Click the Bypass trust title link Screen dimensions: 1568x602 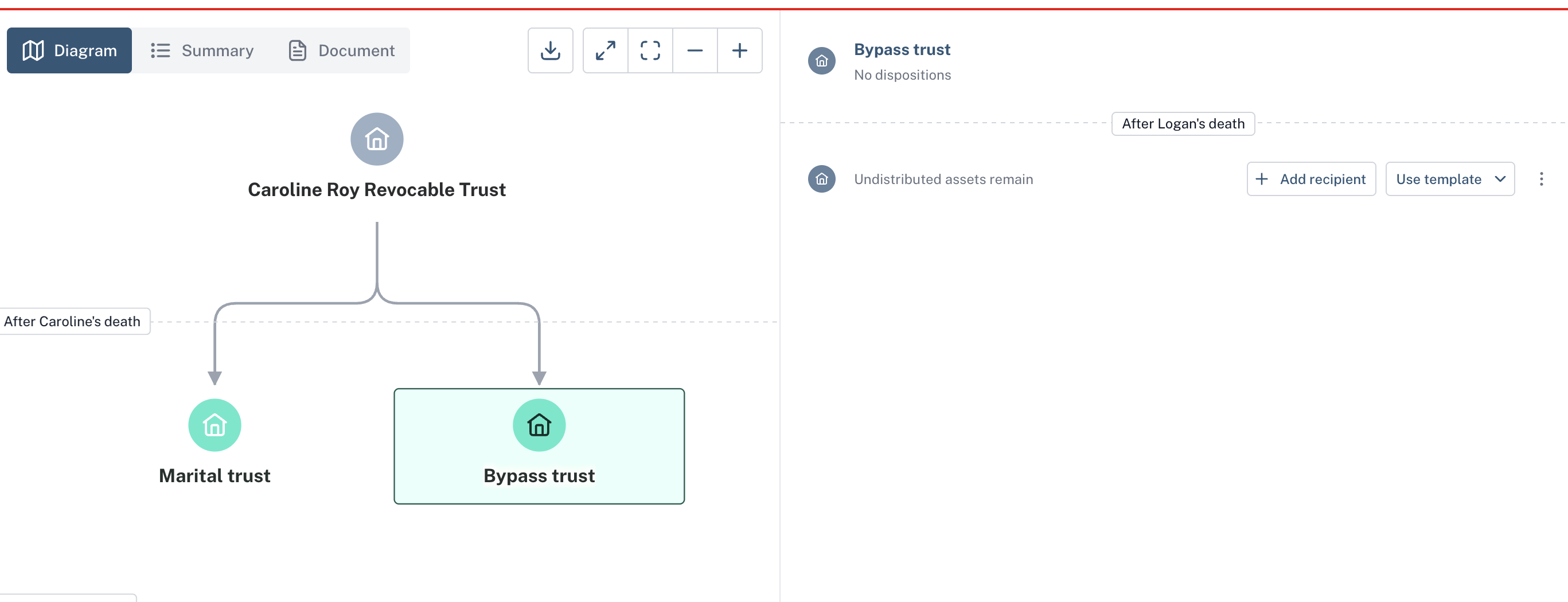pos(902,49)
